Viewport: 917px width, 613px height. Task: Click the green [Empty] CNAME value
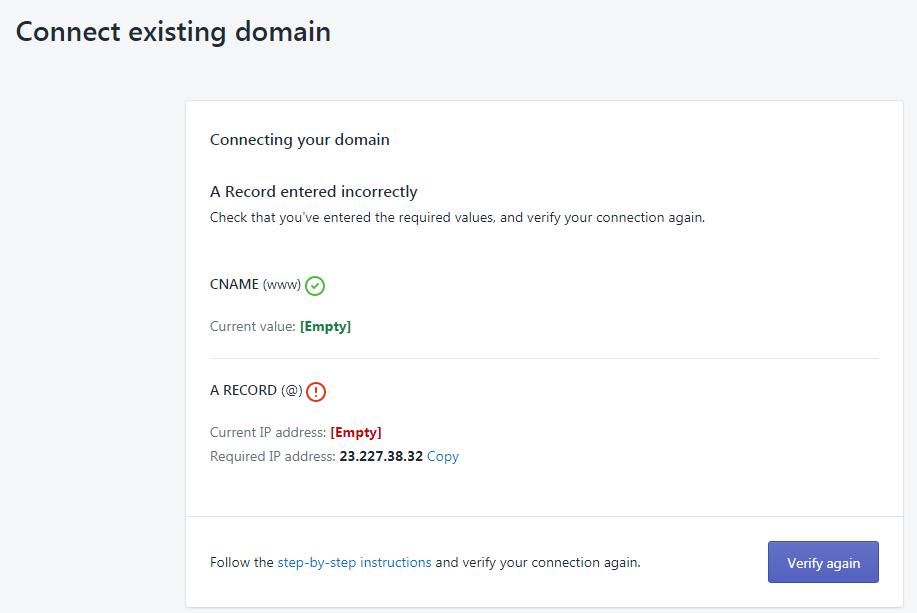tap(325, 326)
